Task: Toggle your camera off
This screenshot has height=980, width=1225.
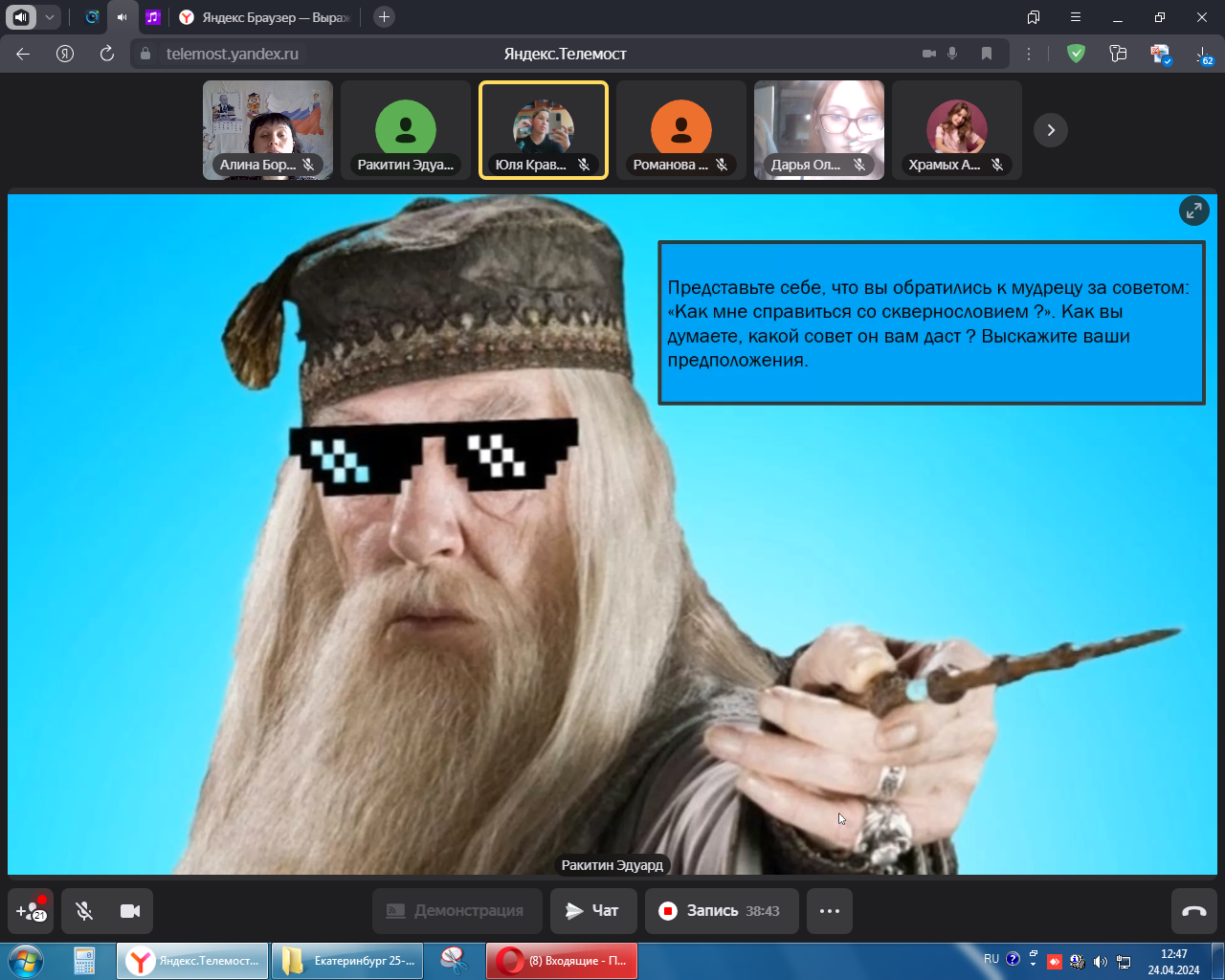Action: pyautogui.click(x=130, y=911)
